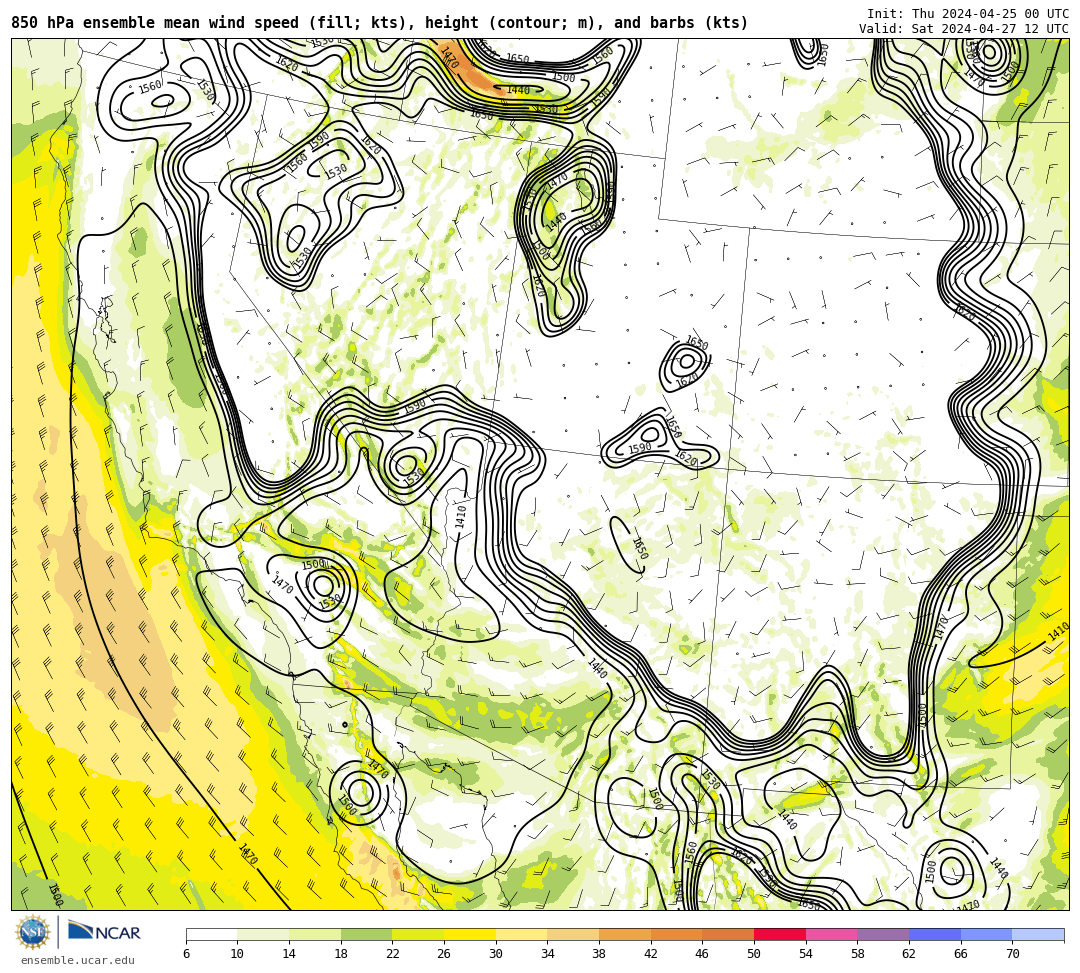Image resolution: width=1080 pixels, height=973 pixels.
Task: Pick the light green 14–18 kts color bar segment
Action: [315, 934]
